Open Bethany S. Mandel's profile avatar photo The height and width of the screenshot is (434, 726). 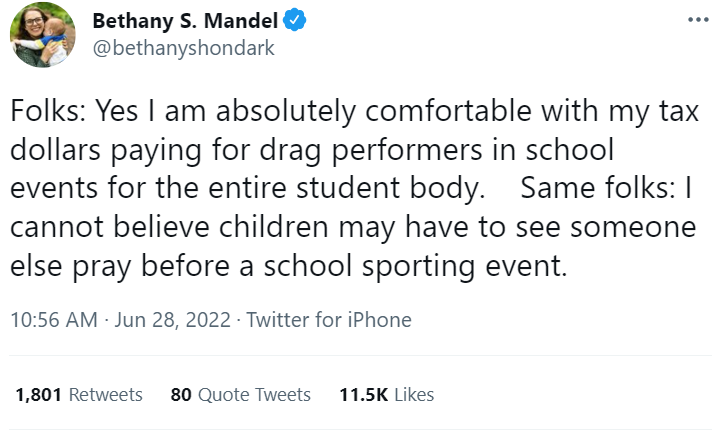(43, 35)
